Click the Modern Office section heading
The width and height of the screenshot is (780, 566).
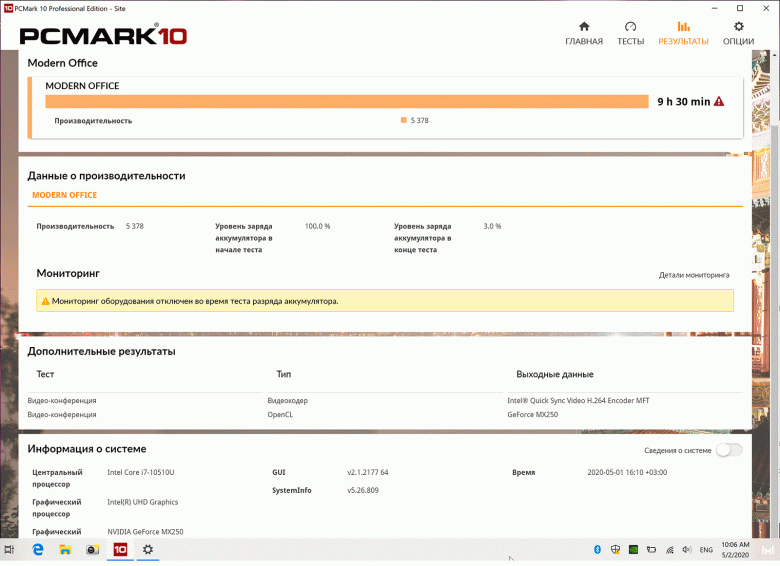pyautogui.click(x=62, y=63)
